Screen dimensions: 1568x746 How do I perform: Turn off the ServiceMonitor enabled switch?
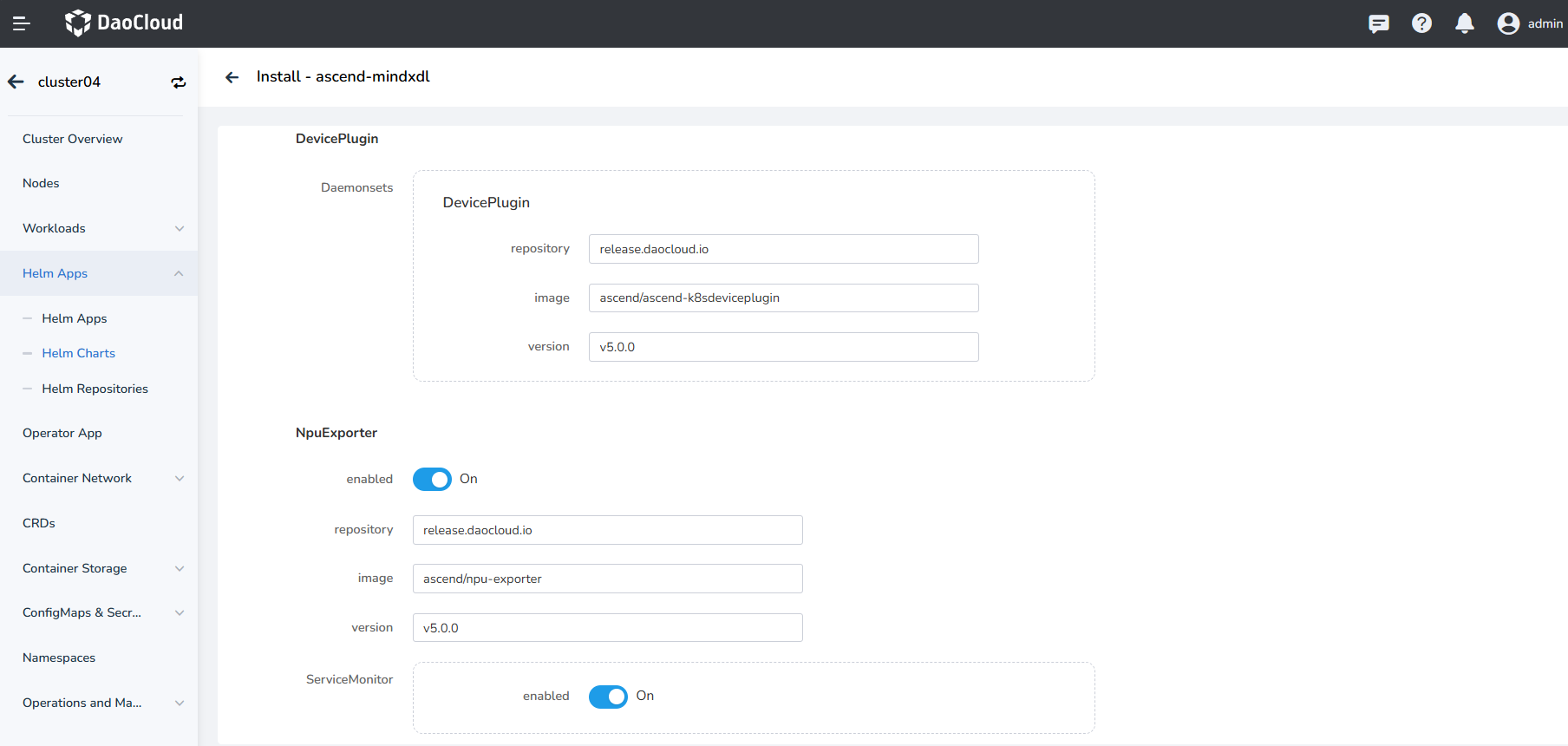pyautogui.click(x=608, y=697)
